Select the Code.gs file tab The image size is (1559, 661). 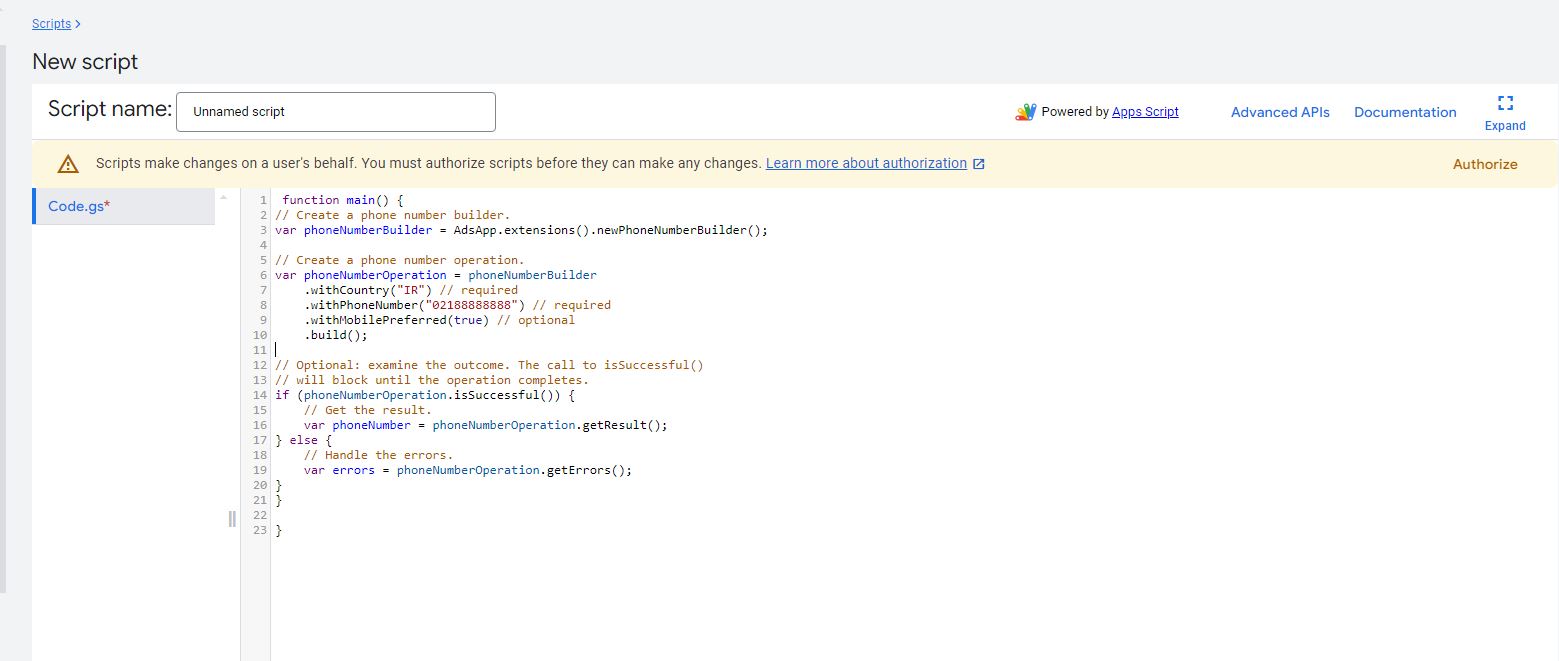point(80,206)
